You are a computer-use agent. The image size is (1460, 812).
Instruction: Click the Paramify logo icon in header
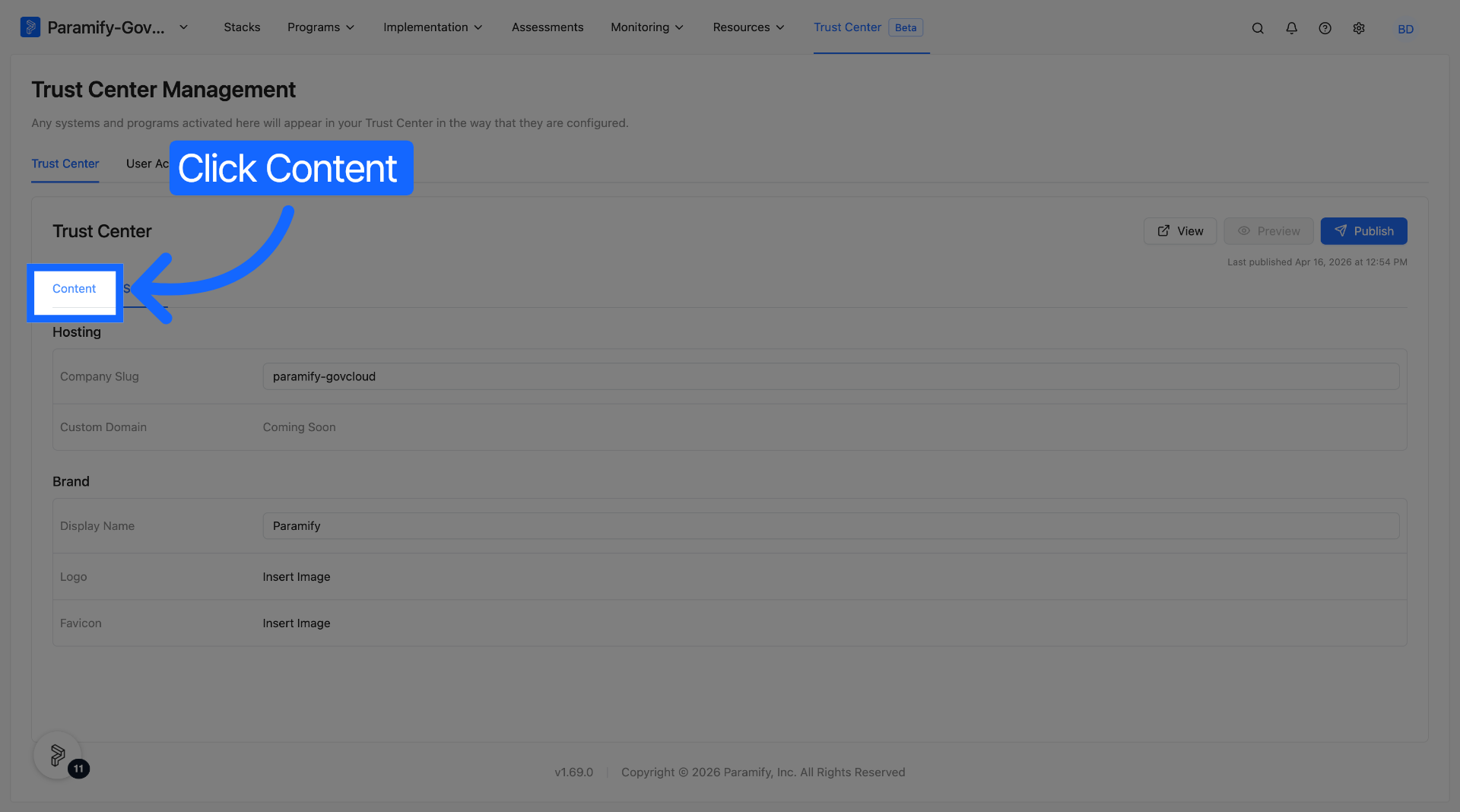click(x=30, y=27)
